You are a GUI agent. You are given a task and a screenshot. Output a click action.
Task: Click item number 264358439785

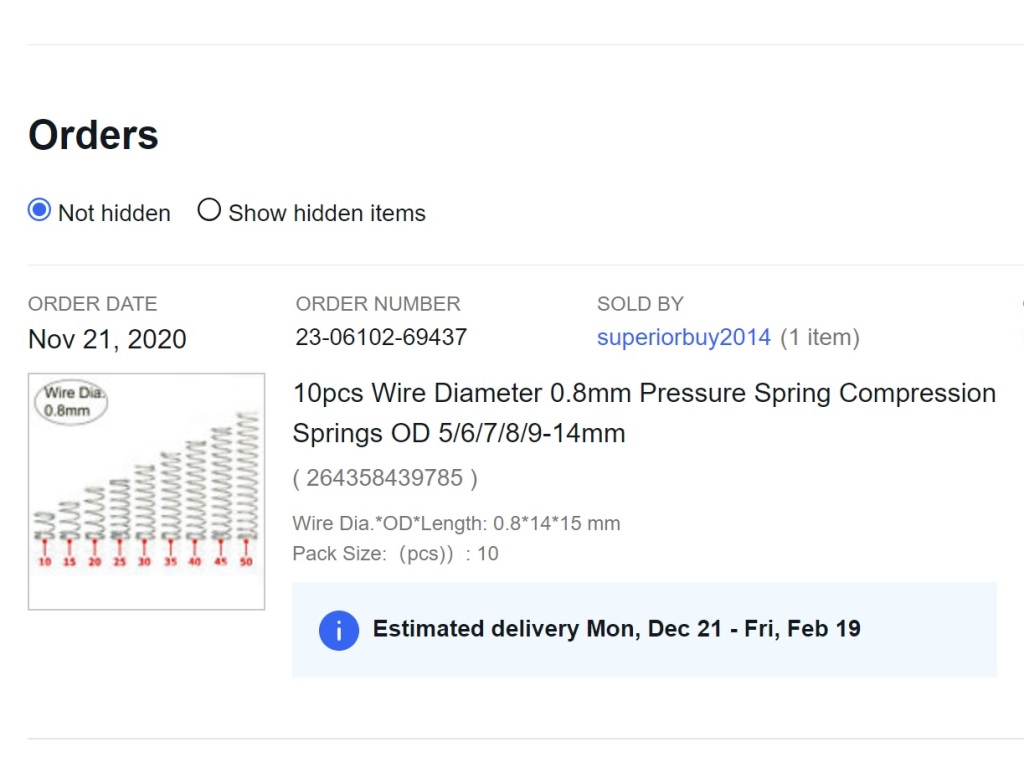385,478
